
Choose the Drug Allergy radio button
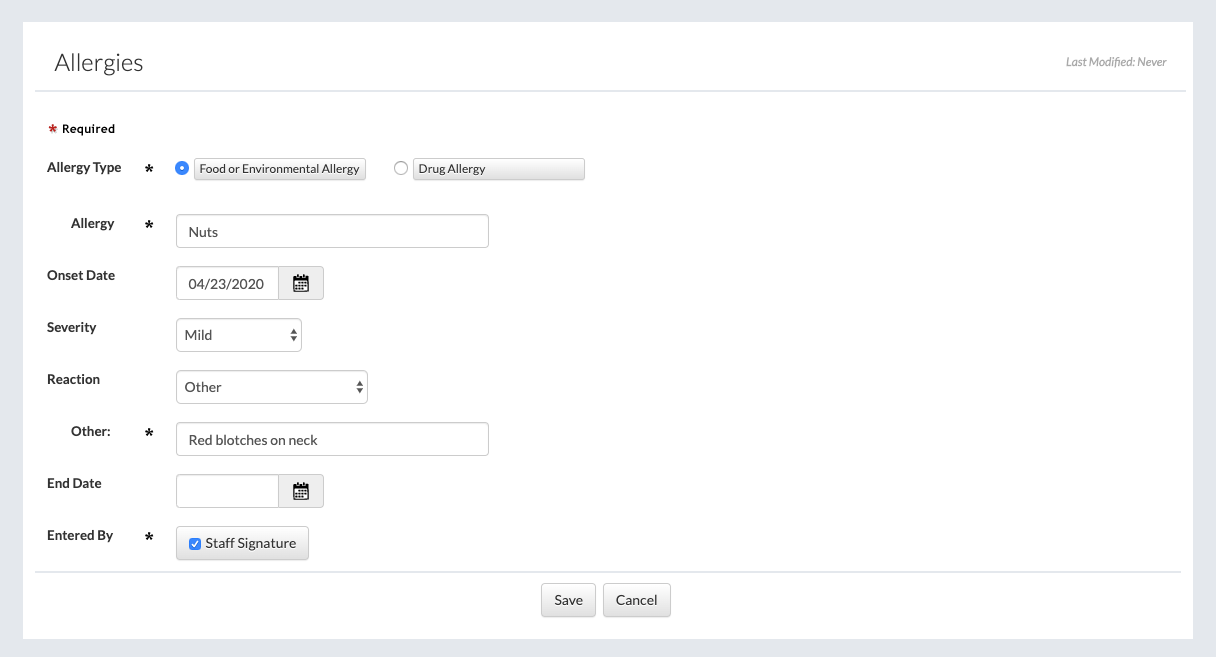coord(401,169)
